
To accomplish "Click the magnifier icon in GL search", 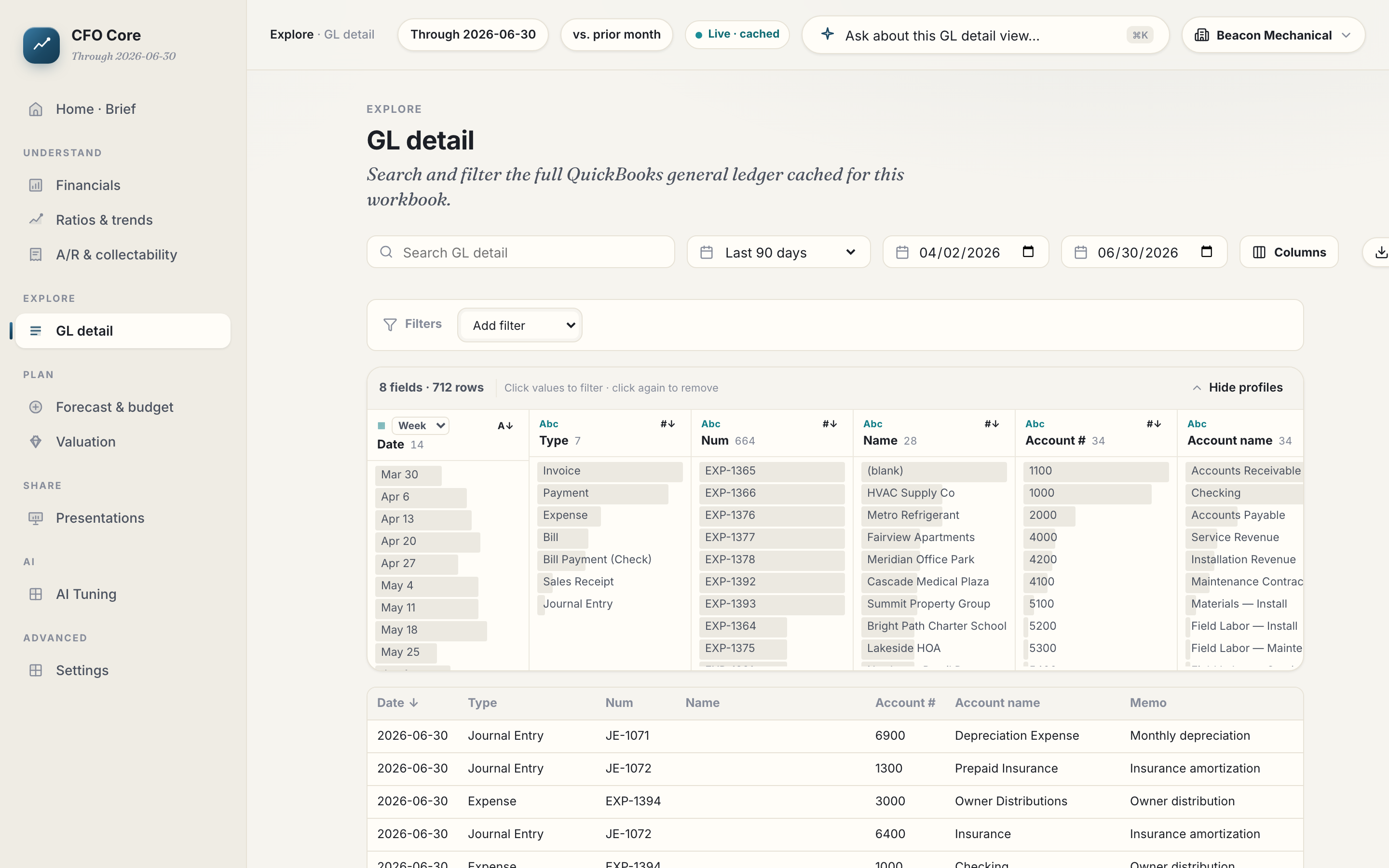I will (x=386, y=252).
